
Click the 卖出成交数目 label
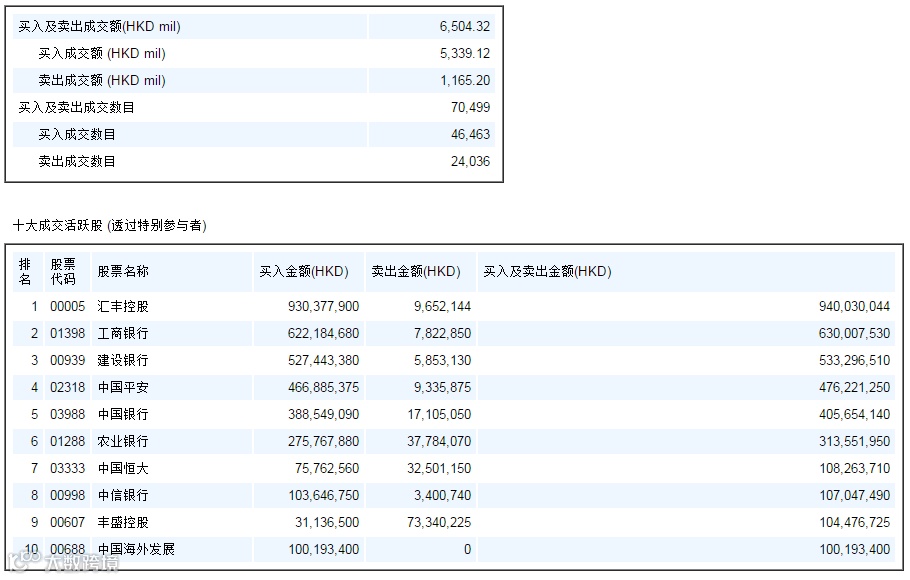77,161
